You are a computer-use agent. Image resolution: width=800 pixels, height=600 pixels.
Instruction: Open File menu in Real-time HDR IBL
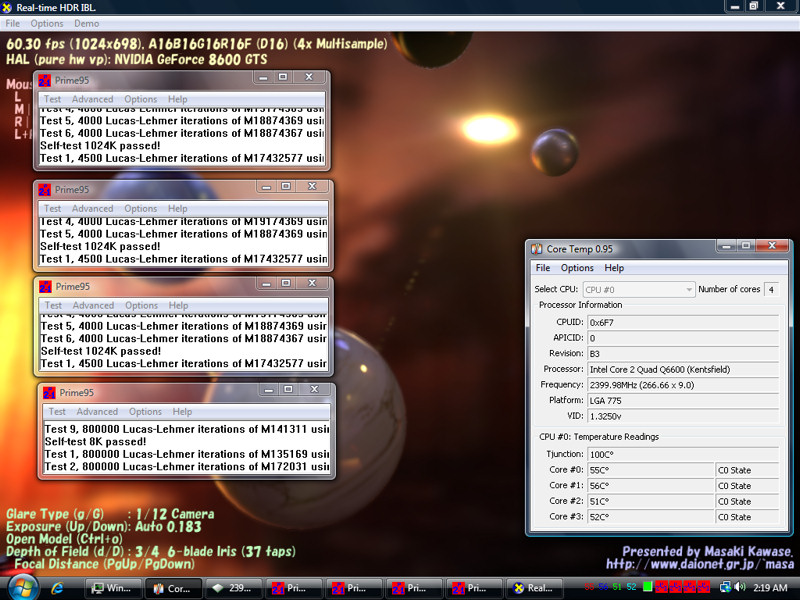(x=13, y=23)
